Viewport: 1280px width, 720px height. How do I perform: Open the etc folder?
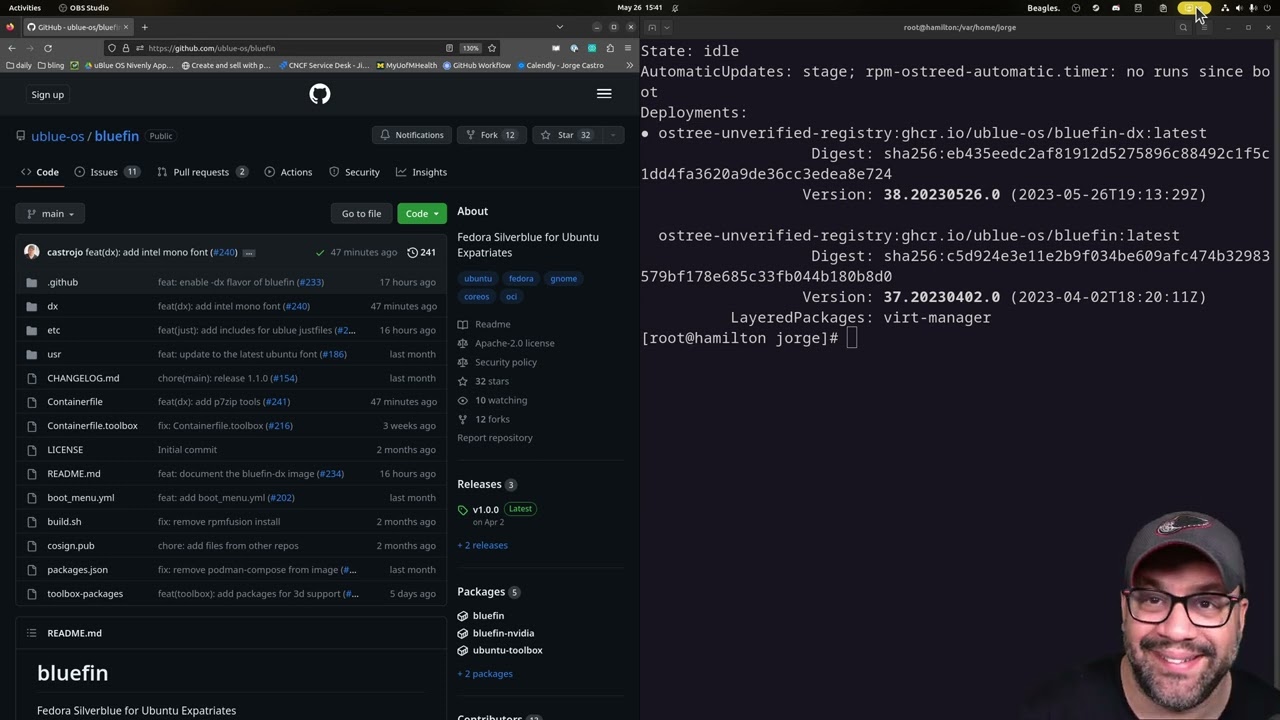coord(54,330)
